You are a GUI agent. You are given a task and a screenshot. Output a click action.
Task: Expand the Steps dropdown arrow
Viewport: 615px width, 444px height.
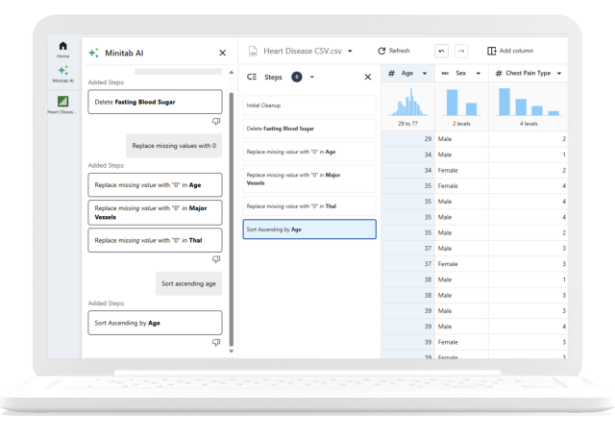[312, 77]
